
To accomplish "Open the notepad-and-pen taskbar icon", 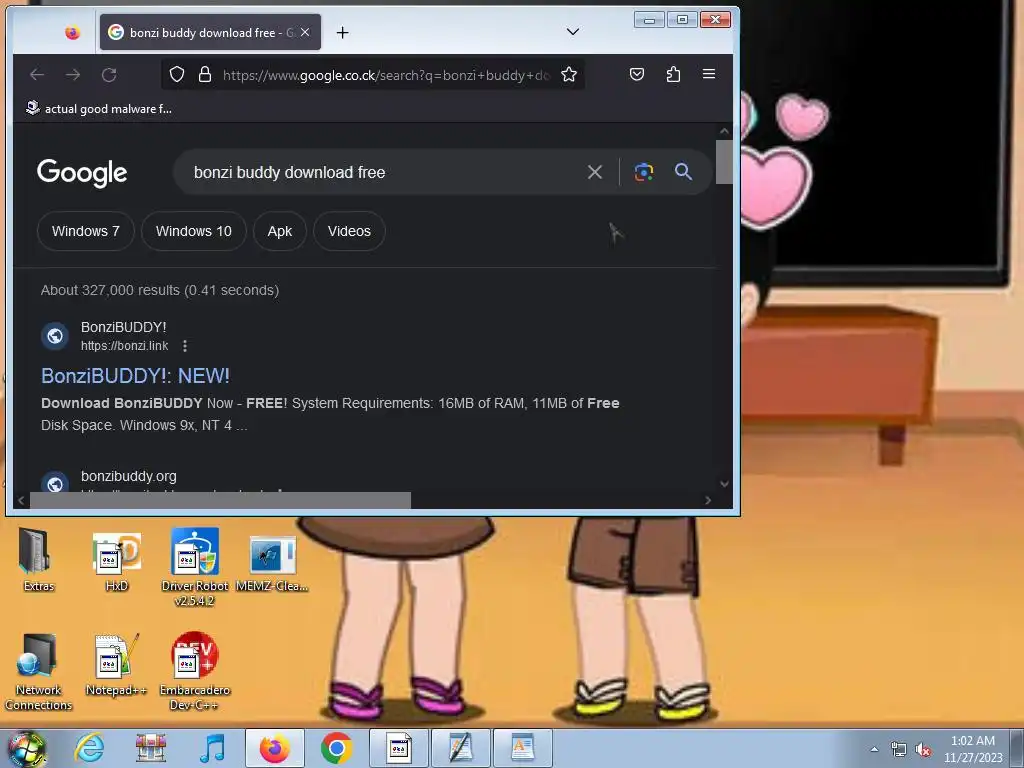I will tap(460, 748).
